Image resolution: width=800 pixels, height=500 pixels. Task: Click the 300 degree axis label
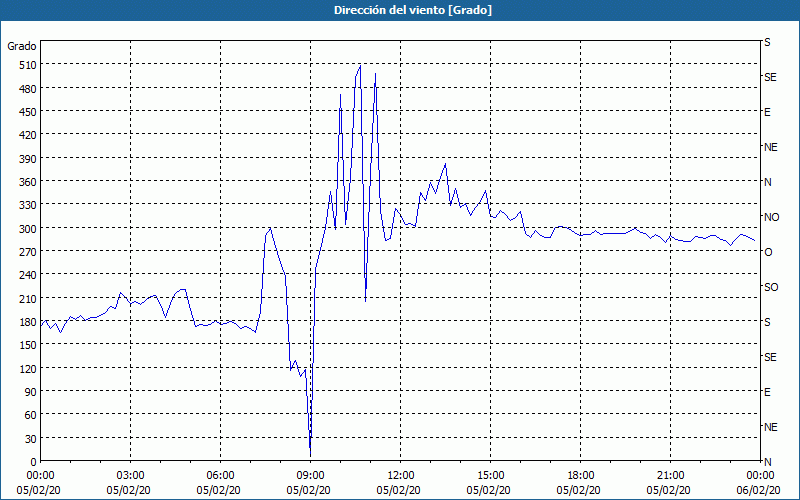(28, 229)
